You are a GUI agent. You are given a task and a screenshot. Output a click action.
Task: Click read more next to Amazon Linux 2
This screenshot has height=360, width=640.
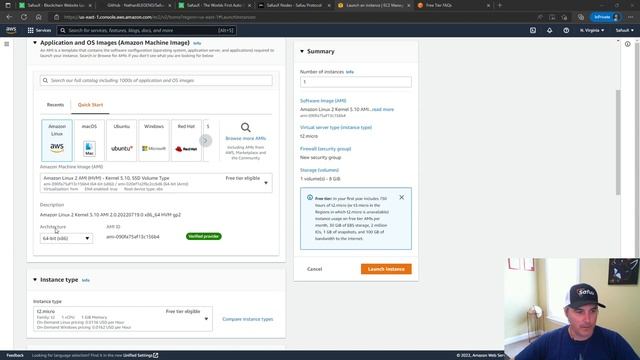coord(383,109)
